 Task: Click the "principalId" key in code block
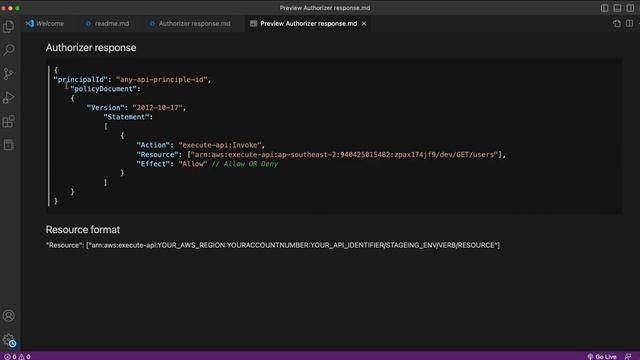80,80
